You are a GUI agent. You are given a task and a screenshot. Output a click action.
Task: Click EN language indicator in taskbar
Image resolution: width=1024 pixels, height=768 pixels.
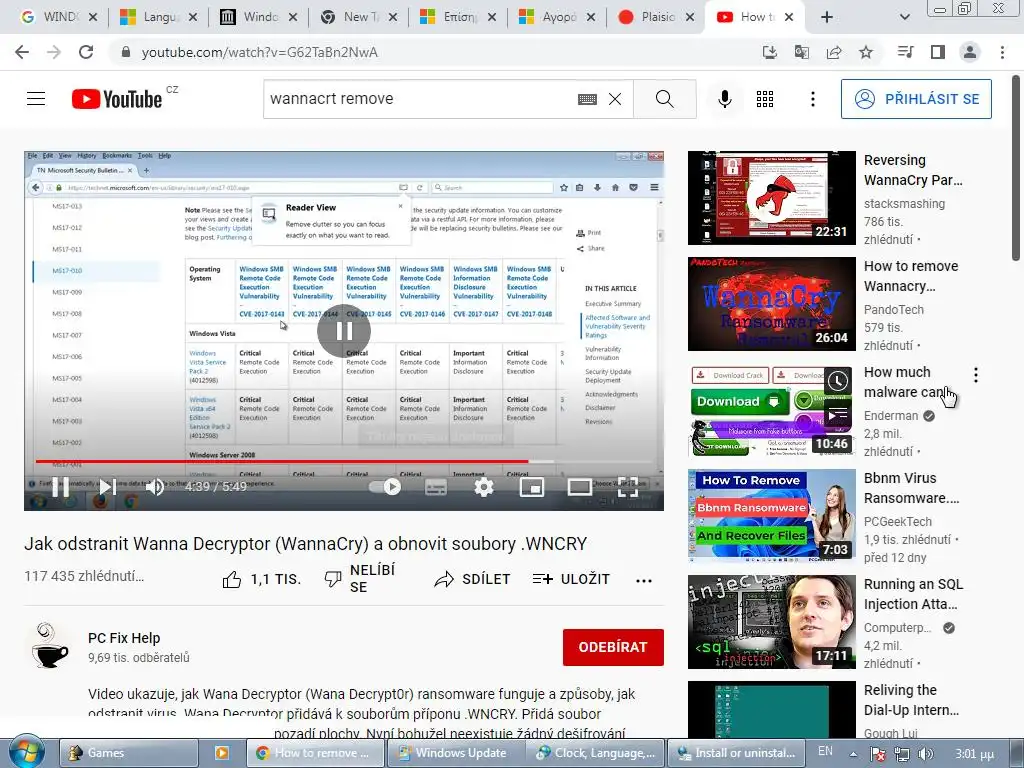(825, 751)
